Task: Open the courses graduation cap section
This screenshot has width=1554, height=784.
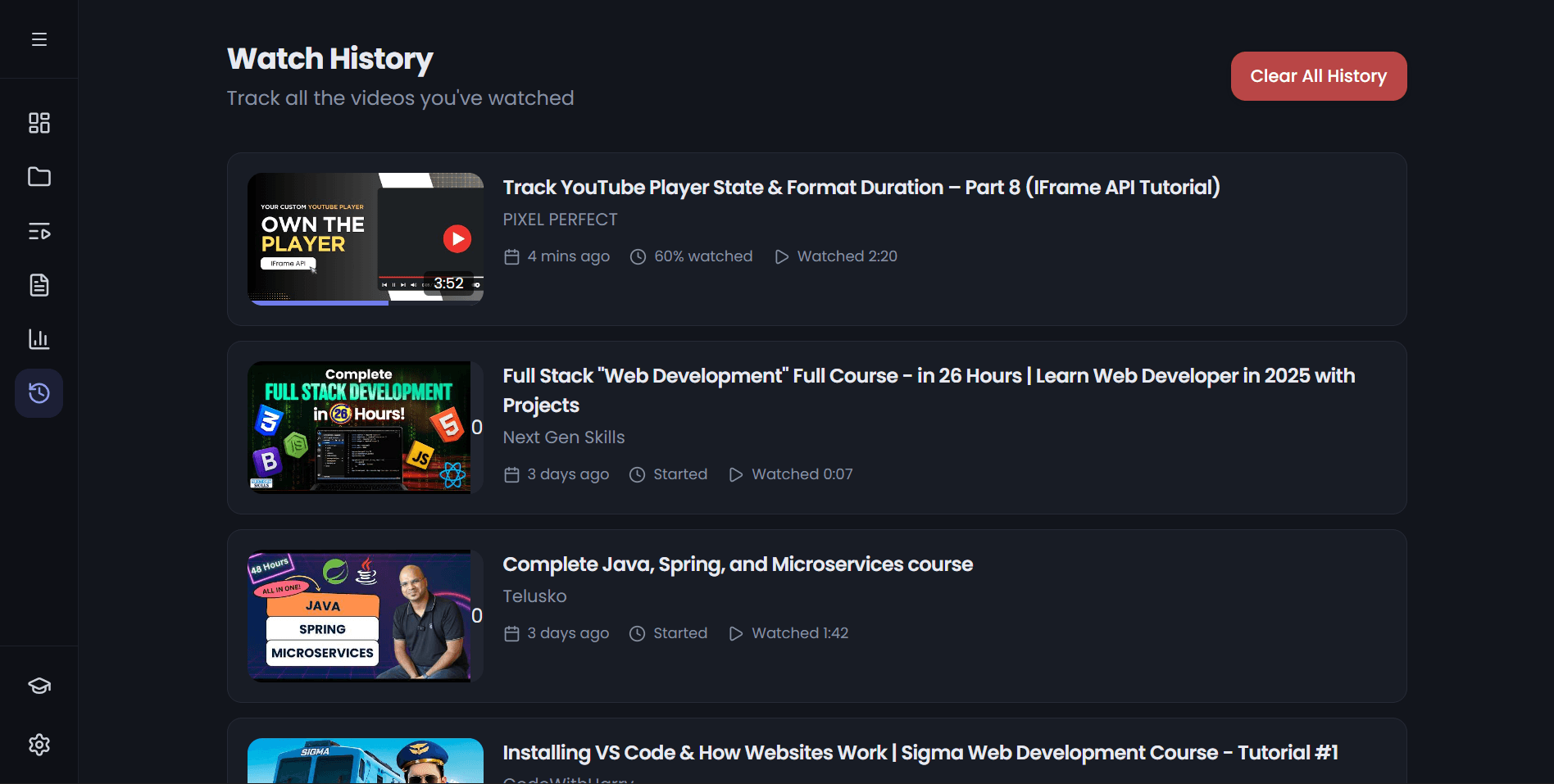Action: pos(39,686)
